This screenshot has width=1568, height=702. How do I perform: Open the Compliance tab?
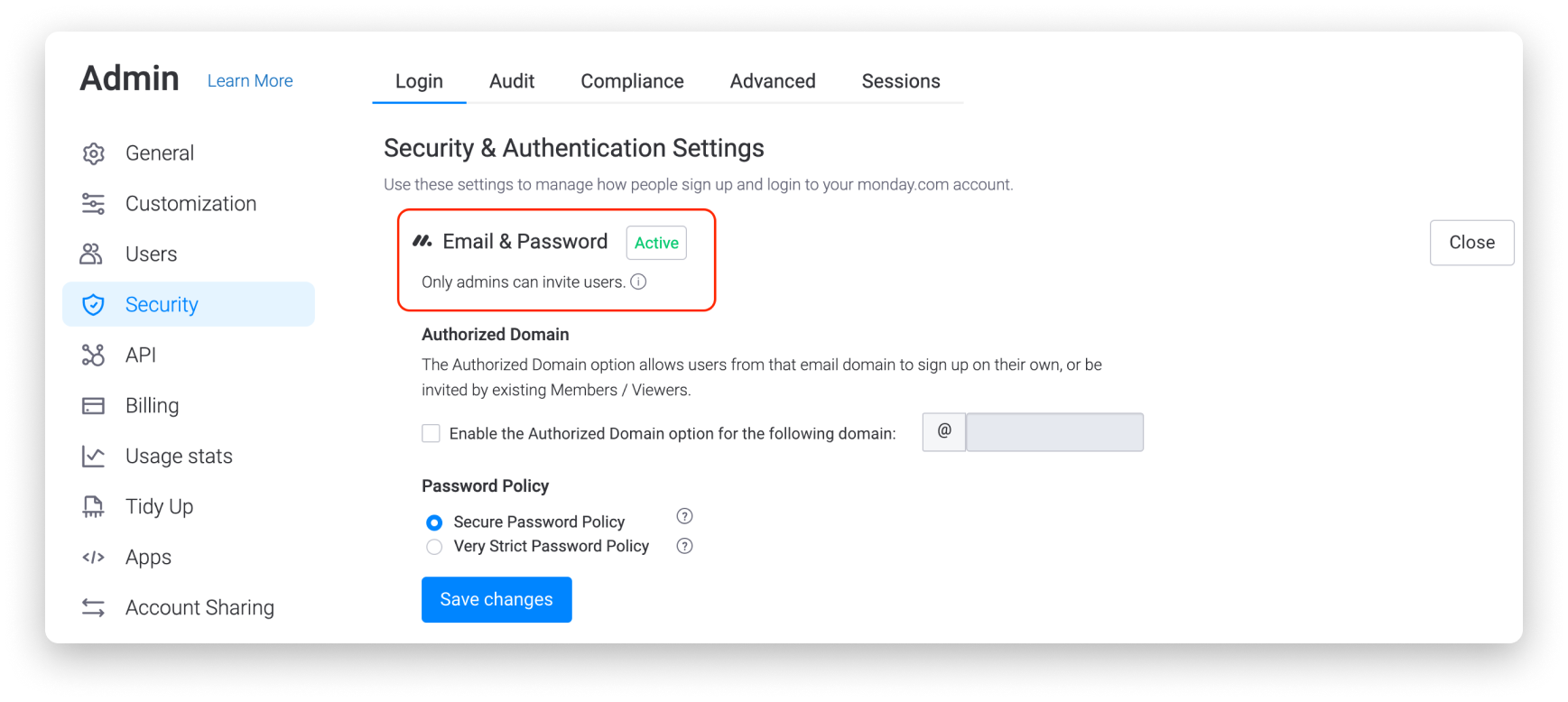pos(632,81)
